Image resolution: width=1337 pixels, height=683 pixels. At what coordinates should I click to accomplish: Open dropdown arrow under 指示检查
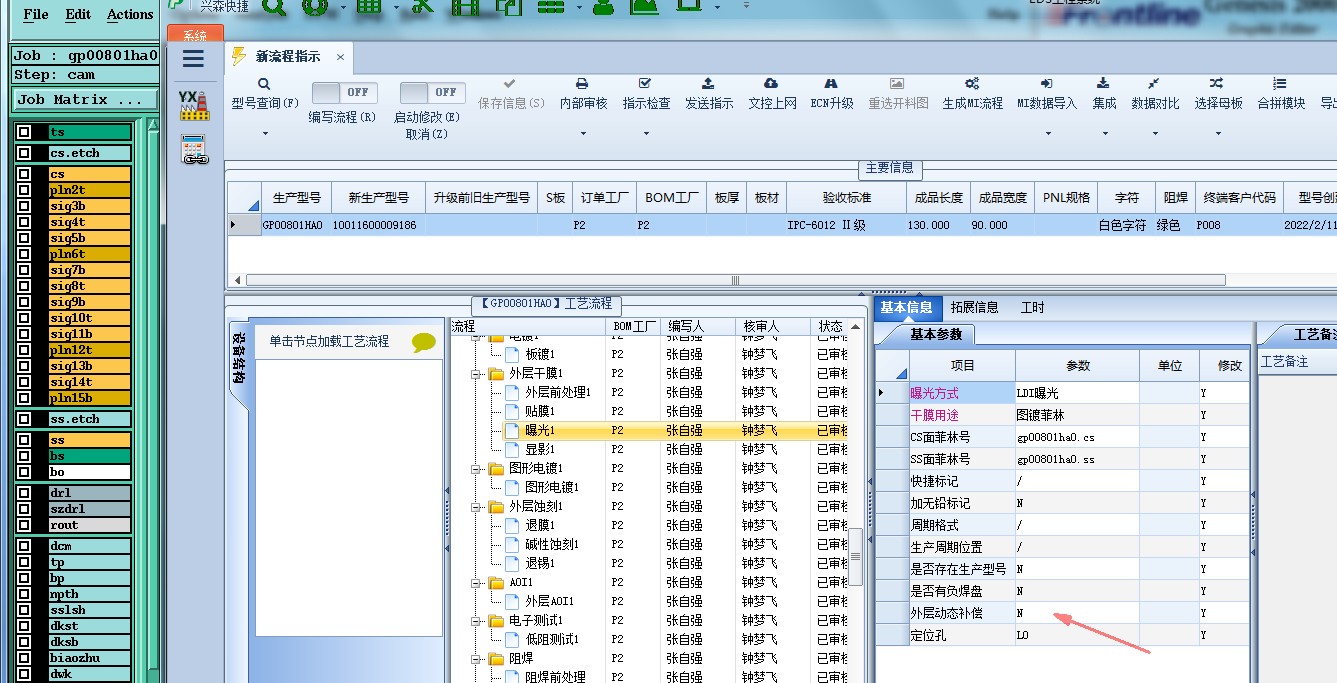646,133
